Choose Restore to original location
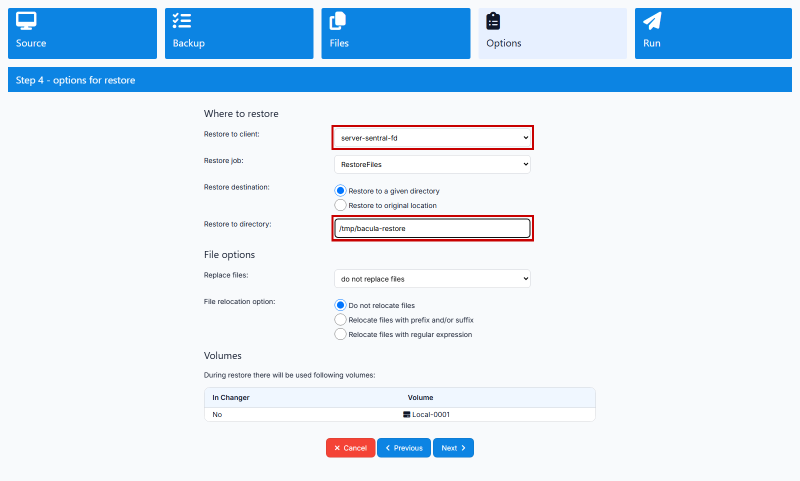This screenshot has height=481, width=800. [x=340, y=205]
